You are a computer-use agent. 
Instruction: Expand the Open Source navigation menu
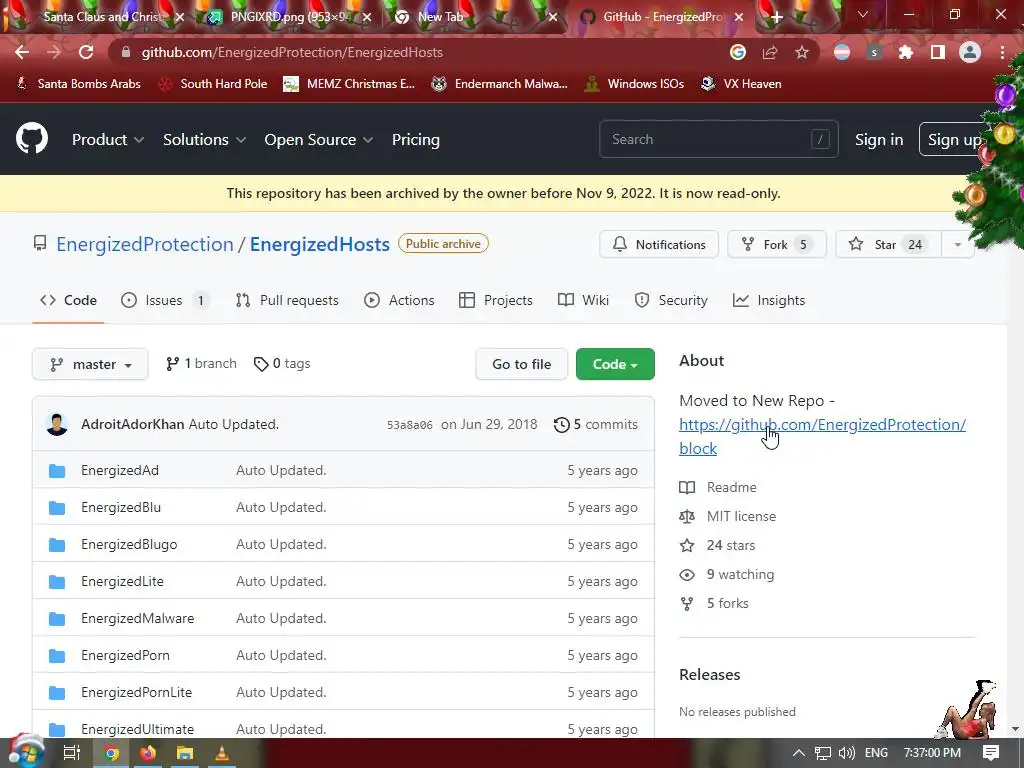[319, 140]
